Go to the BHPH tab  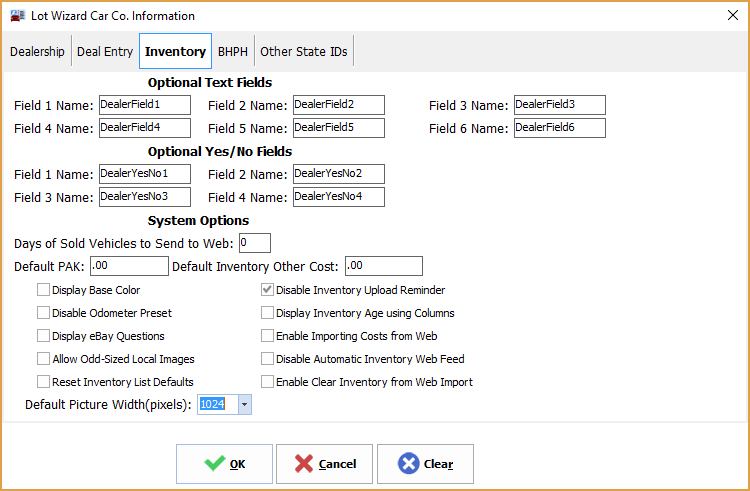click(233, 51)
